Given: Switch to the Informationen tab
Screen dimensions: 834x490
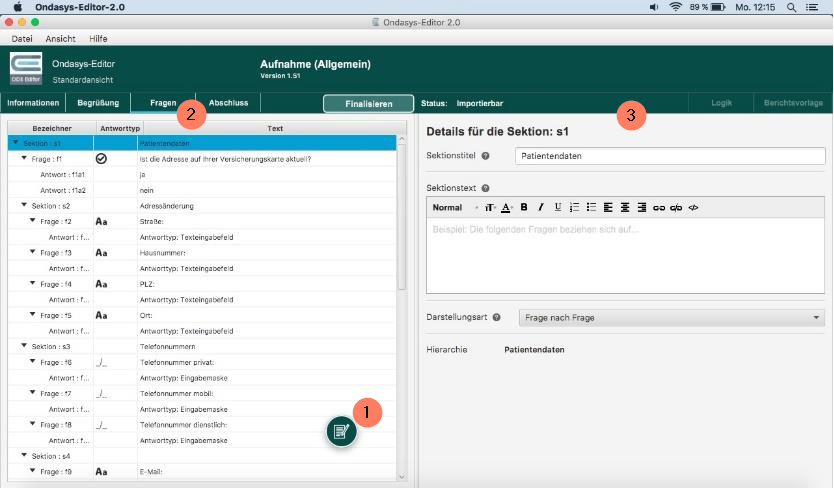Looking at the screenshot, I should [x=33, y=103].
